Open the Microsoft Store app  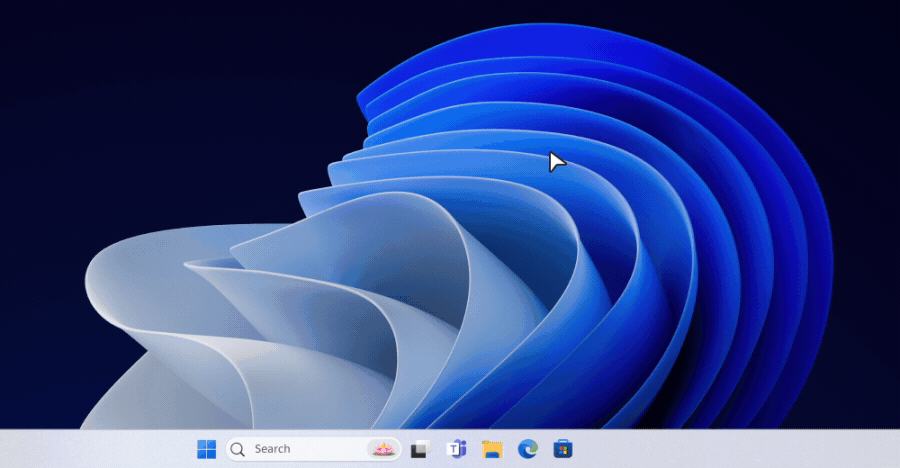coord(563,449)
